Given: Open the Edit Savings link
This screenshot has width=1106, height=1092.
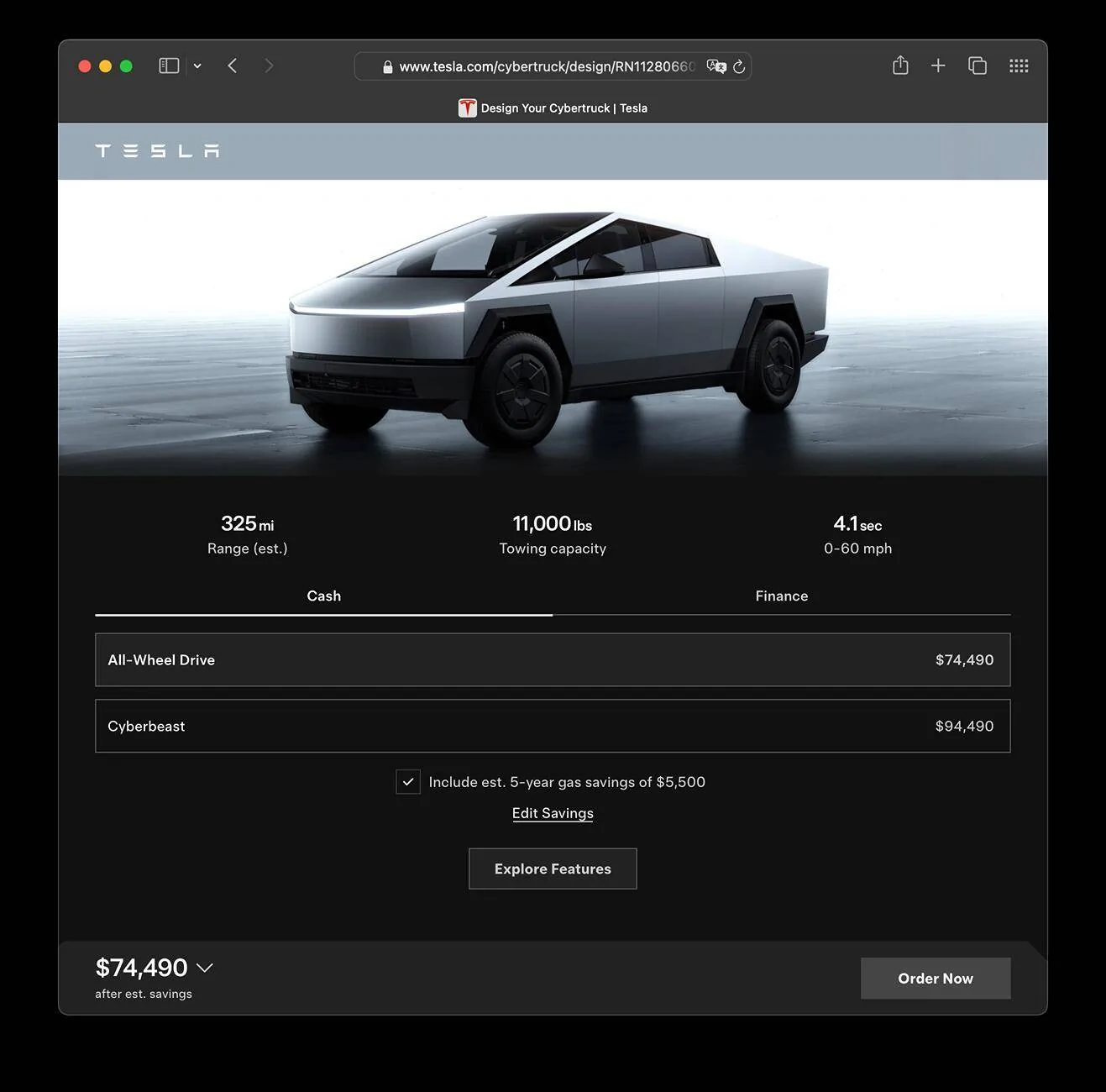Looking at the screenshot, I should point(553,813).
